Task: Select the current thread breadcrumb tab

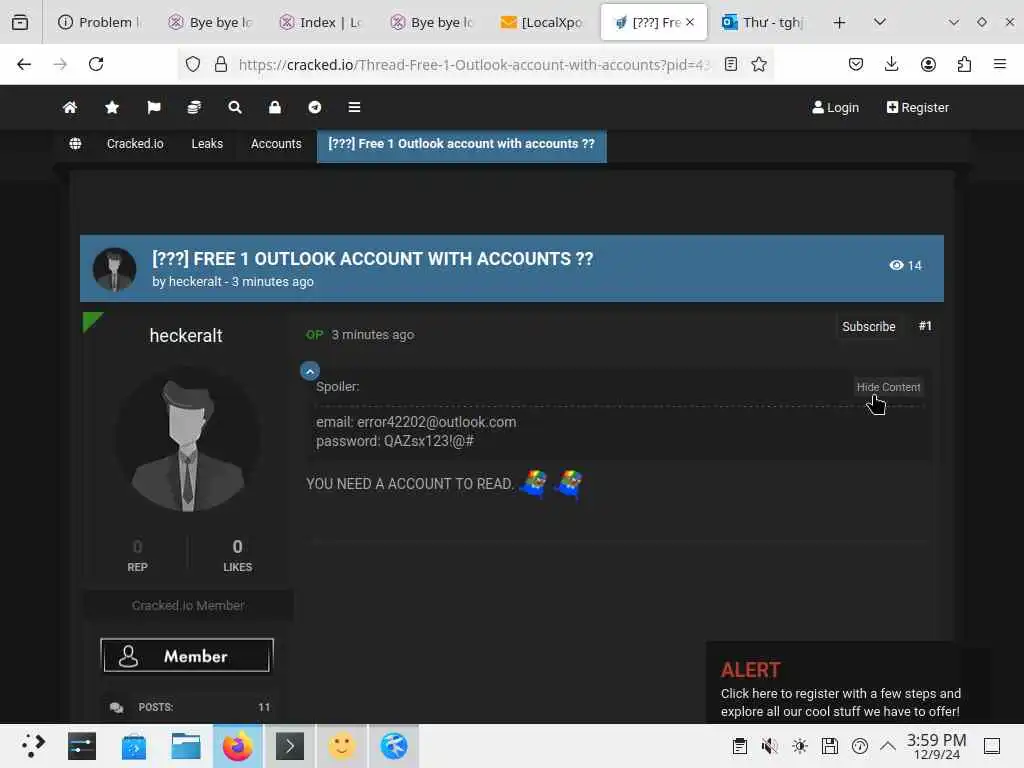Action: (x=462, y=145)
